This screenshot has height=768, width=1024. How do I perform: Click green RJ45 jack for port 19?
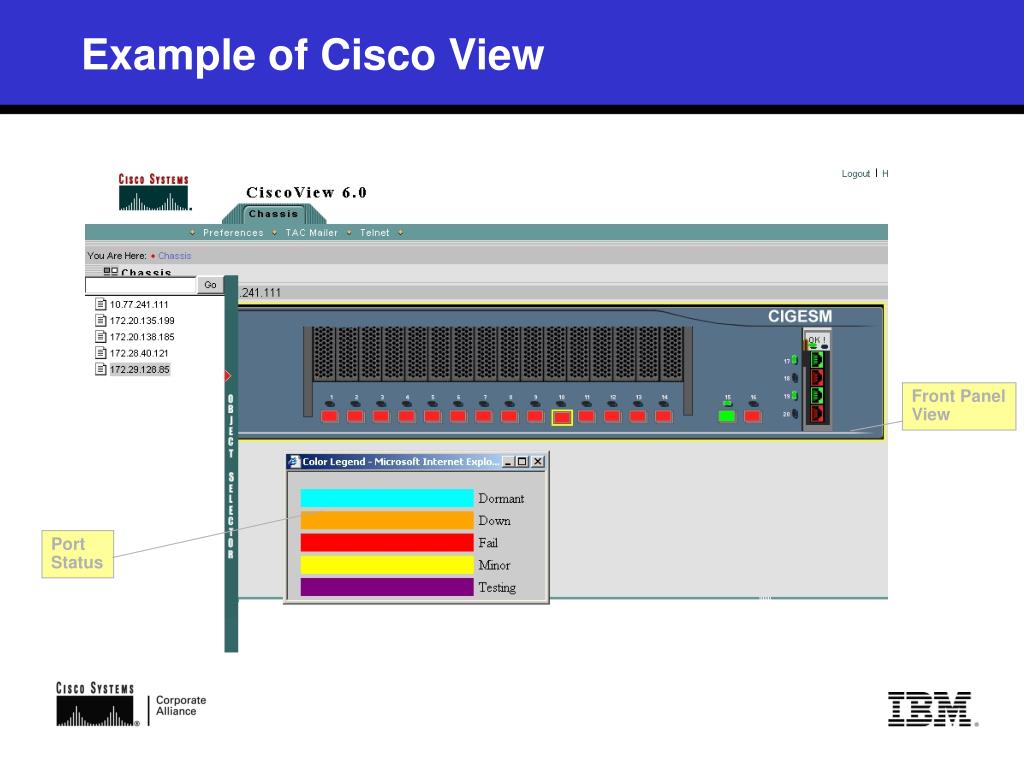(x=817, y=395)
